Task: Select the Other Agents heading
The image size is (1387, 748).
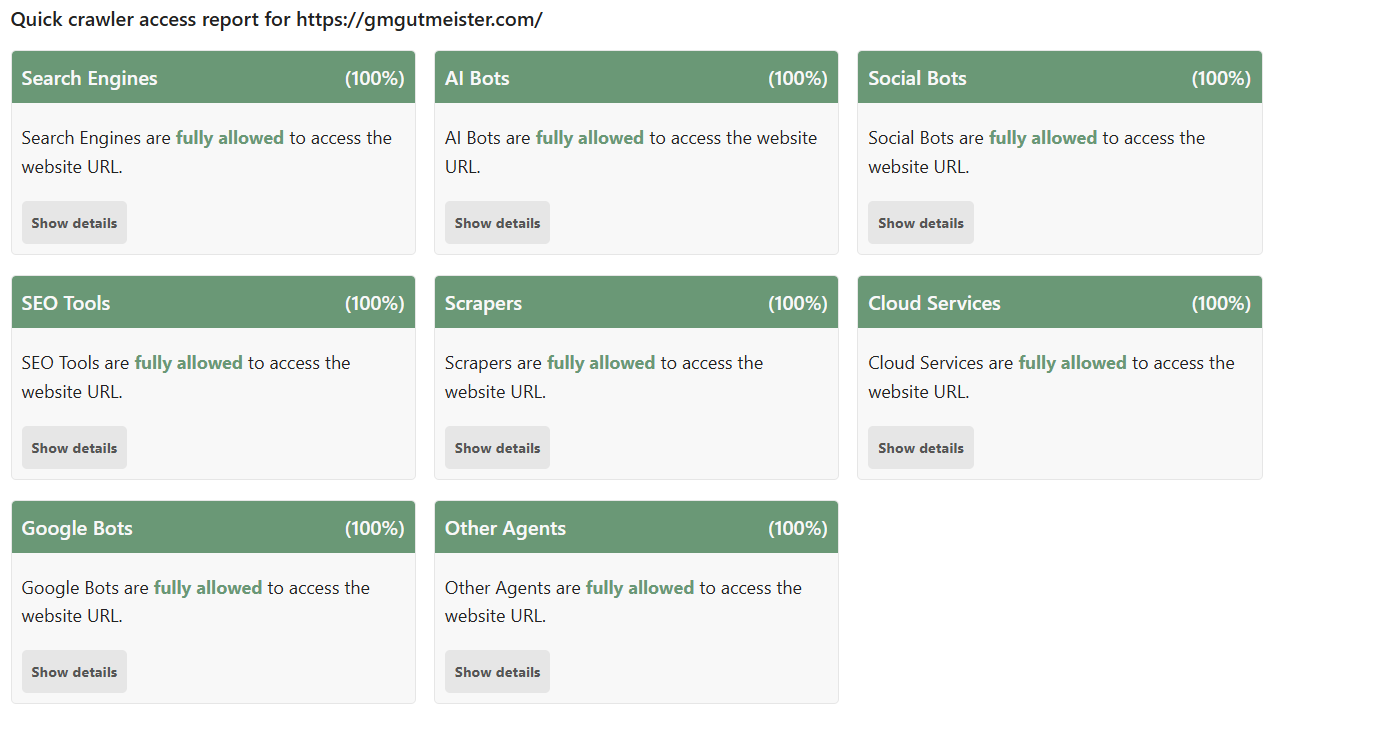Action: (505, 528)
